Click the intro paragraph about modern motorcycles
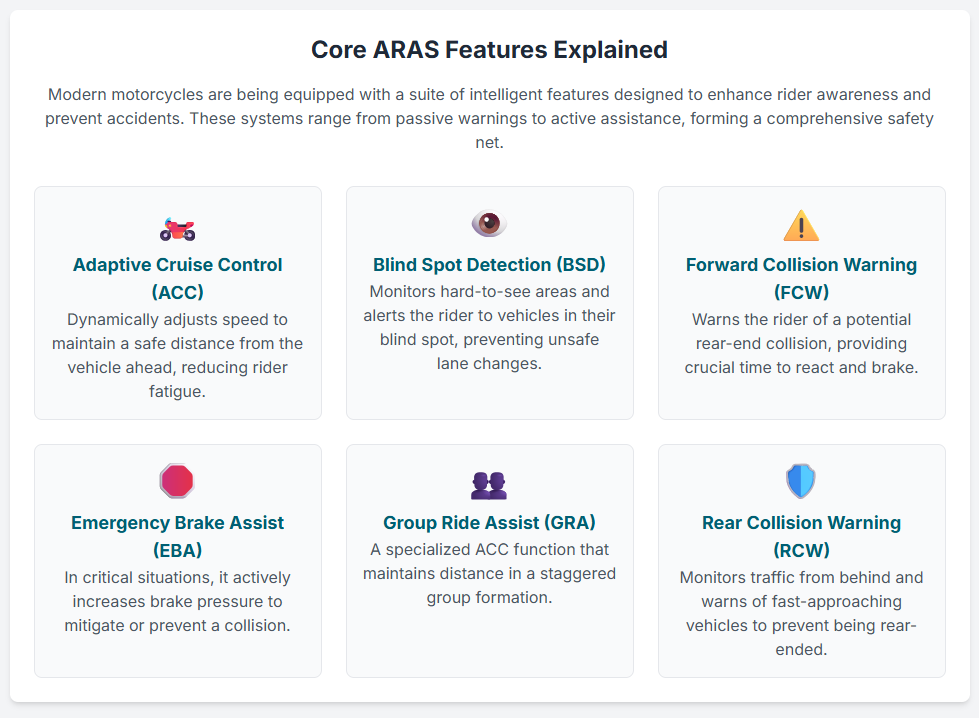Viewport: 979px width, 718px height. (x=489, y=118)
